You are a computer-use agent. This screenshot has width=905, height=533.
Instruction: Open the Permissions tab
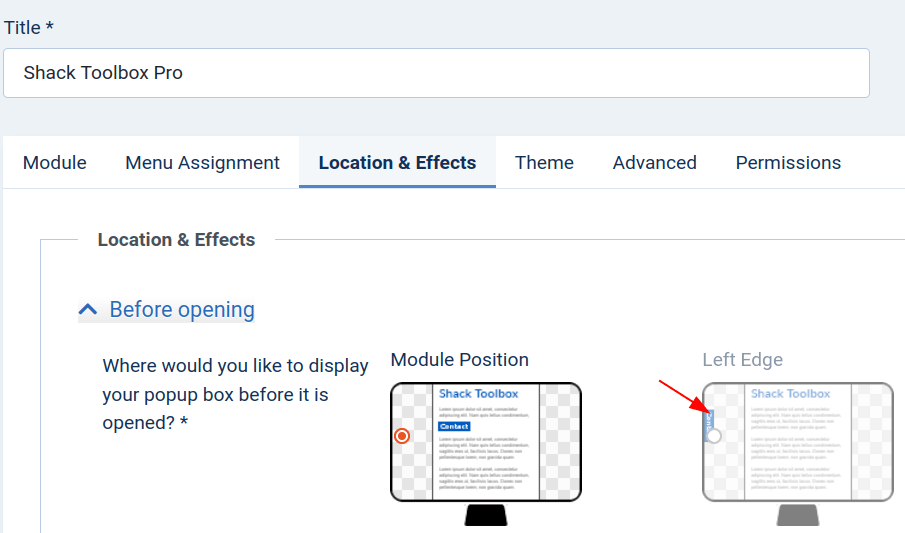point(788,163)
